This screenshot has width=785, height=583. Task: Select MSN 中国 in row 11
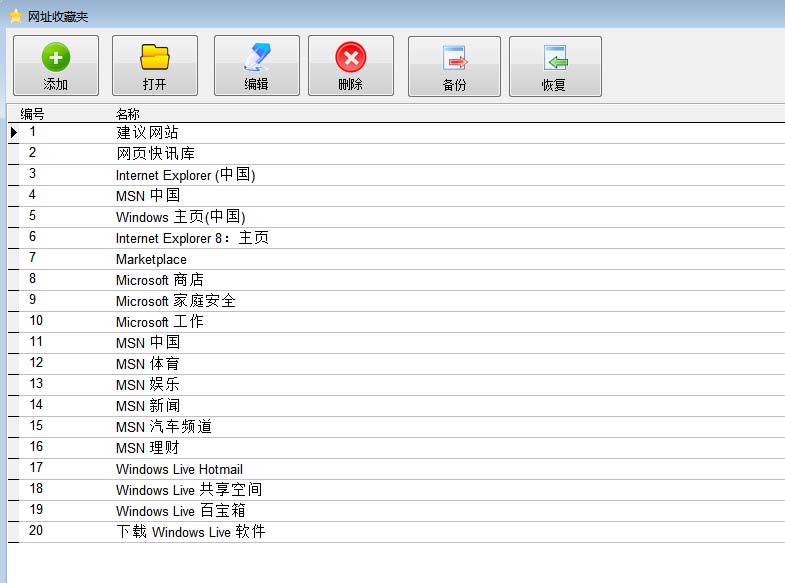pyautogui.click(x=396, y=343)
